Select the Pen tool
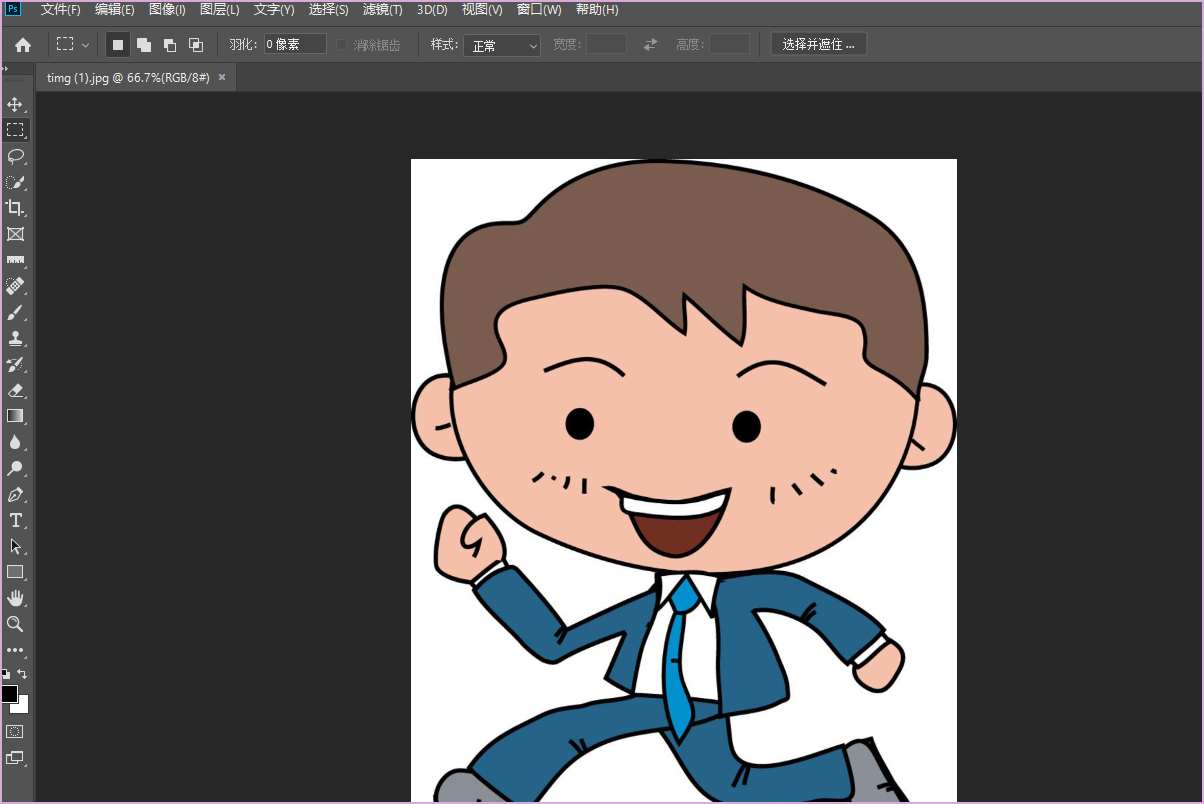This screenshot has height=804, width=1204. click(15, 494)
